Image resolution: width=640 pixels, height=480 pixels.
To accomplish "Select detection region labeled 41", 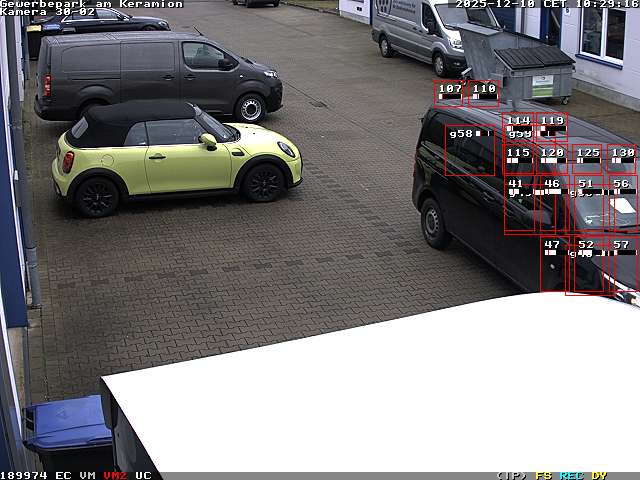I will [x=518, y=205].
